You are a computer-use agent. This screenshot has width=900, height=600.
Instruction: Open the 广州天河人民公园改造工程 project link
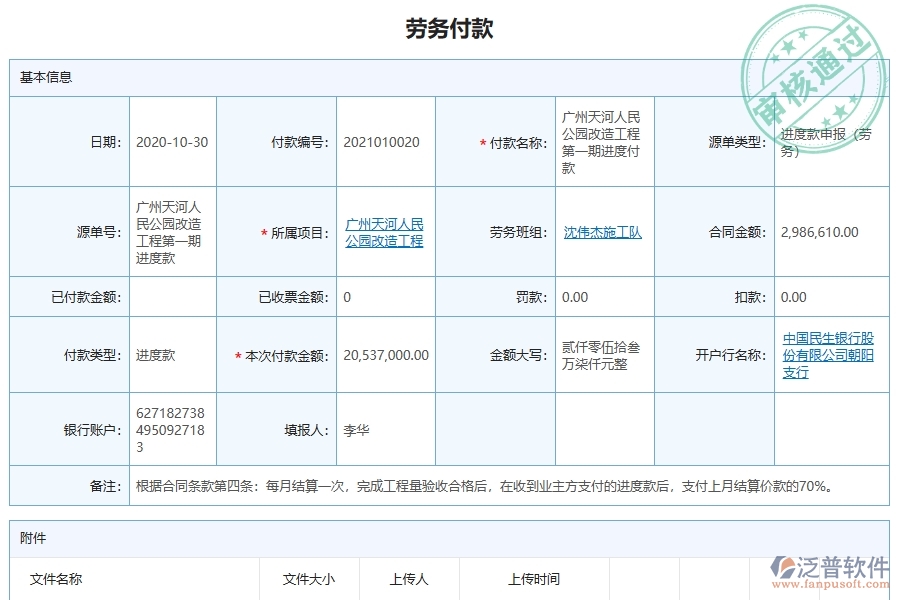[383, 231]
